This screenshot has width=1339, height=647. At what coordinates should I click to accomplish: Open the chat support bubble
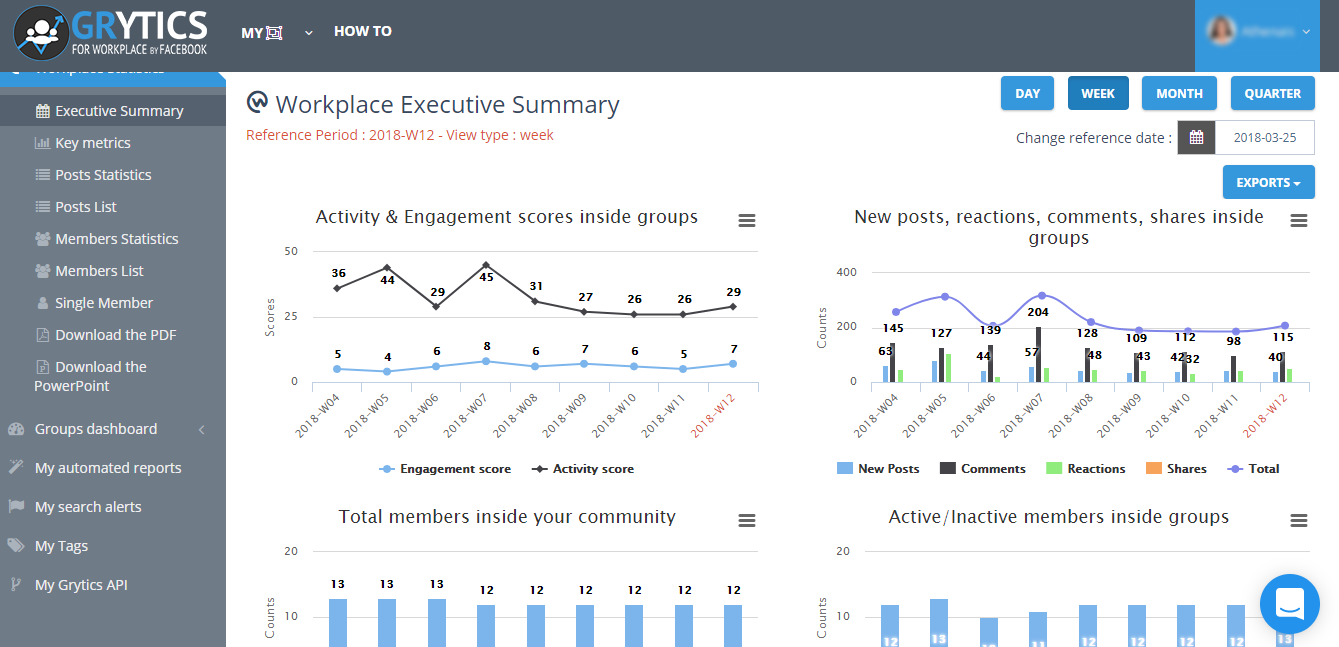[x=1290, y=604]
